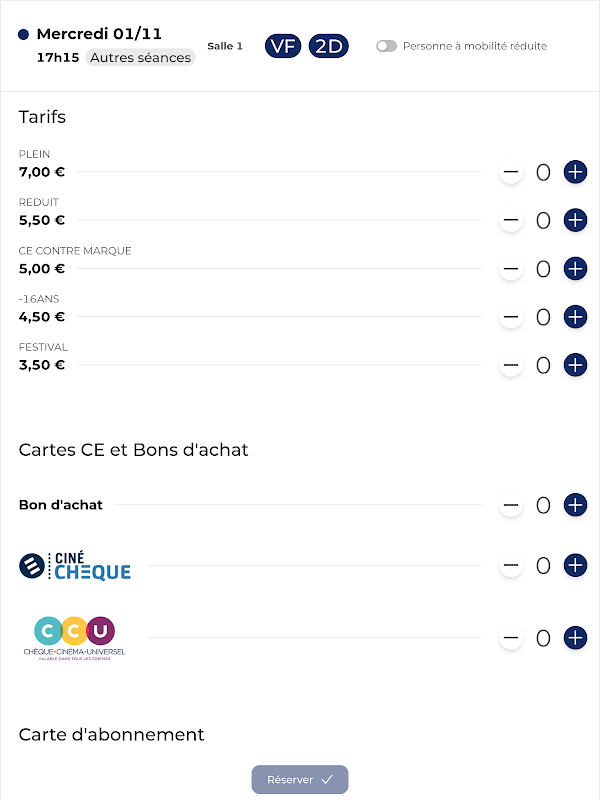600x800 pixels.
Task: Add a CE CONTRE MARQUE ticket
Action: click(x=575, y=268)
